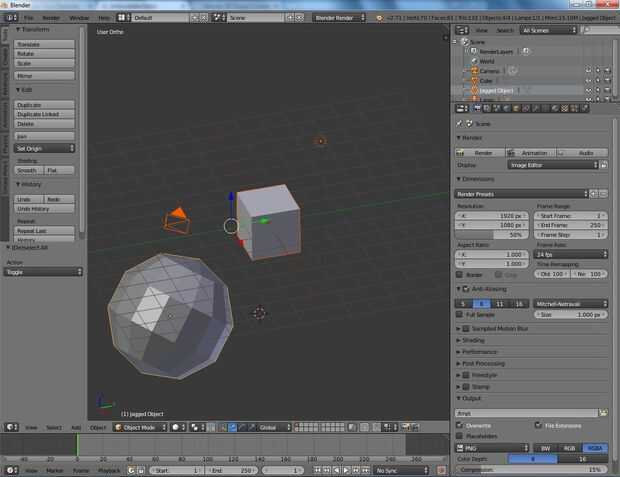Toggle the Placeholders checkbox
Screen dimensions: 620x477
pos(459,435)
